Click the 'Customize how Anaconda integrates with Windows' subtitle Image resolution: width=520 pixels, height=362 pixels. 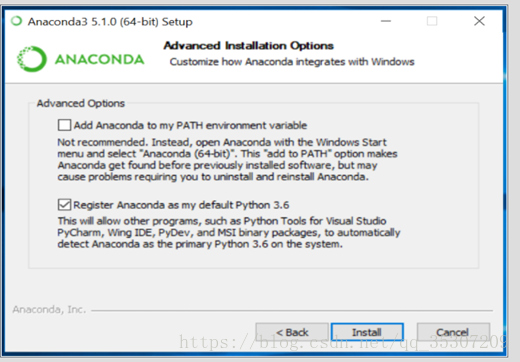292,62
